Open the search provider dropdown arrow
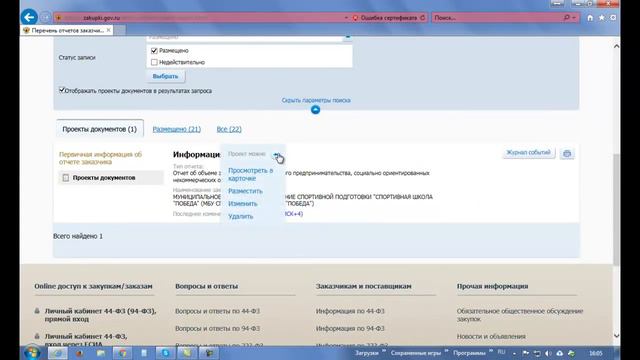 [574, 18]
